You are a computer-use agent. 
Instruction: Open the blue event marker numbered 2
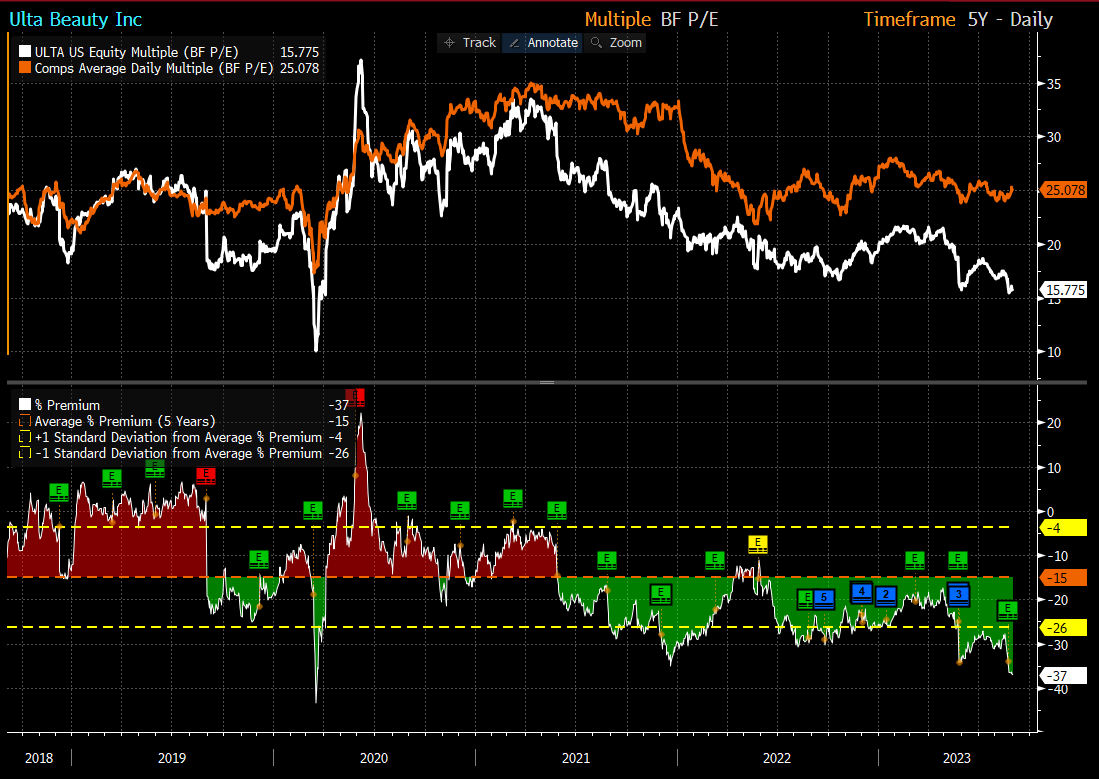click(x=886, y=595)
